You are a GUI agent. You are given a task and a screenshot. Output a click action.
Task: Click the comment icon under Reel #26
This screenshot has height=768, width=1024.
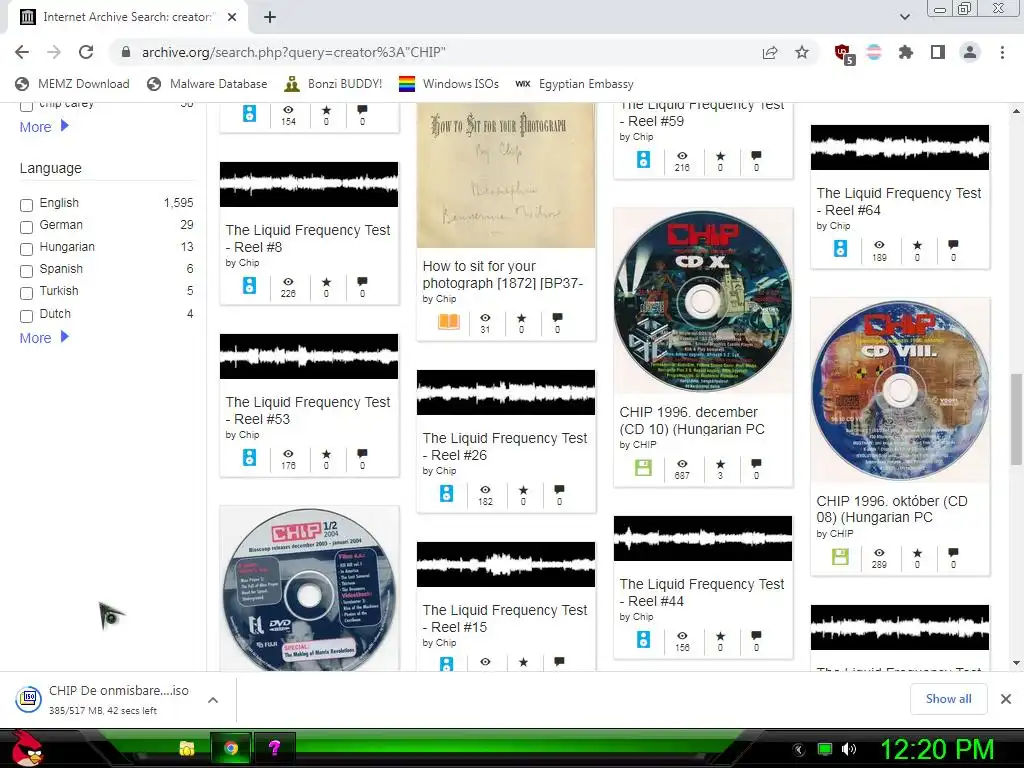[559, 489]
